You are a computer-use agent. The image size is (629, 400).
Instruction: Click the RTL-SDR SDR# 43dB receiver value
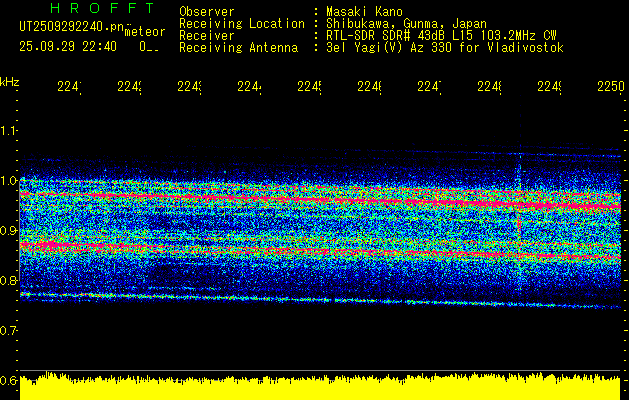click(441, 36)
